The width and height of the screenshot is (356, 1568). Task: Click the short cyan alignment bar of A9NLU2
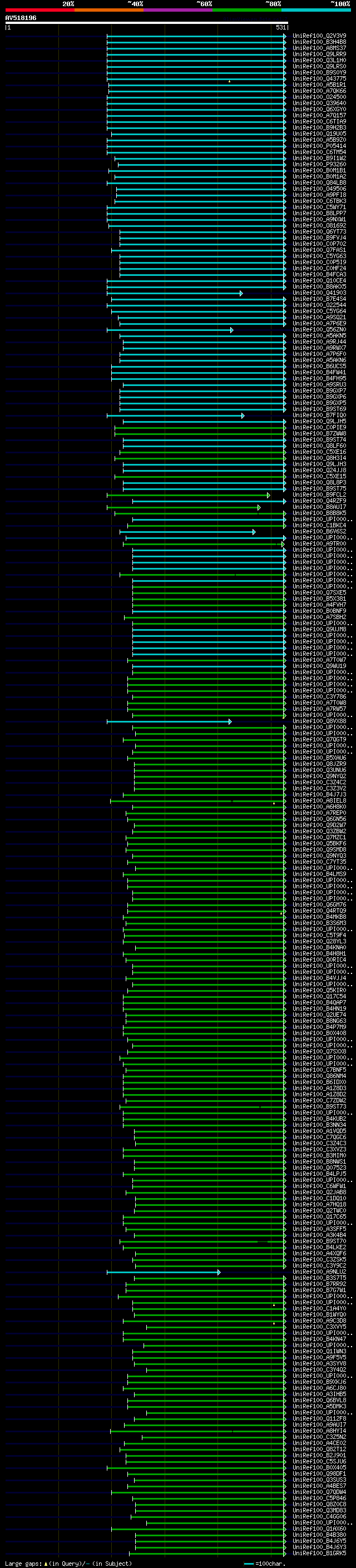164,1272
